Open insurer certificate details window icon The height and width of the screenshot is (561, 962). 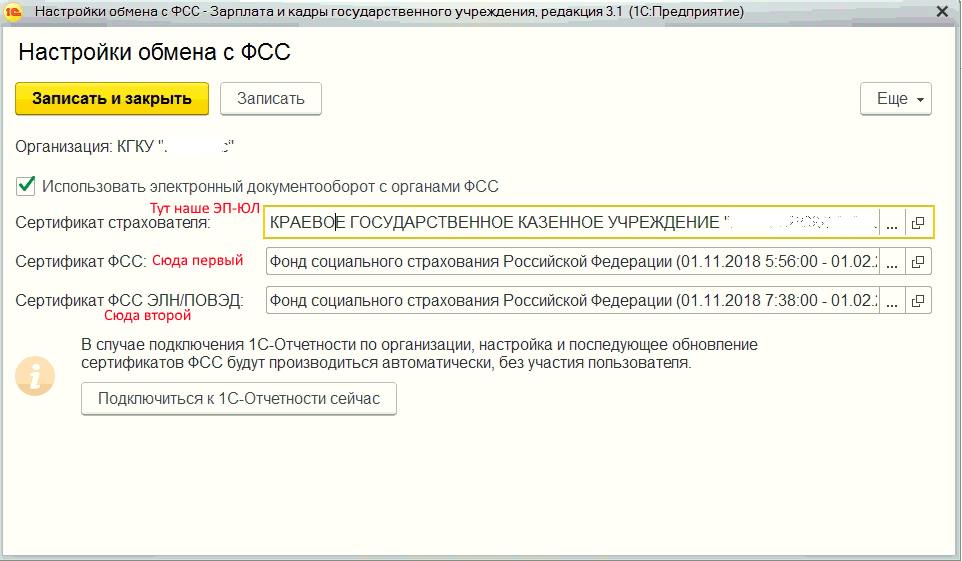click(x=918, y=222)
